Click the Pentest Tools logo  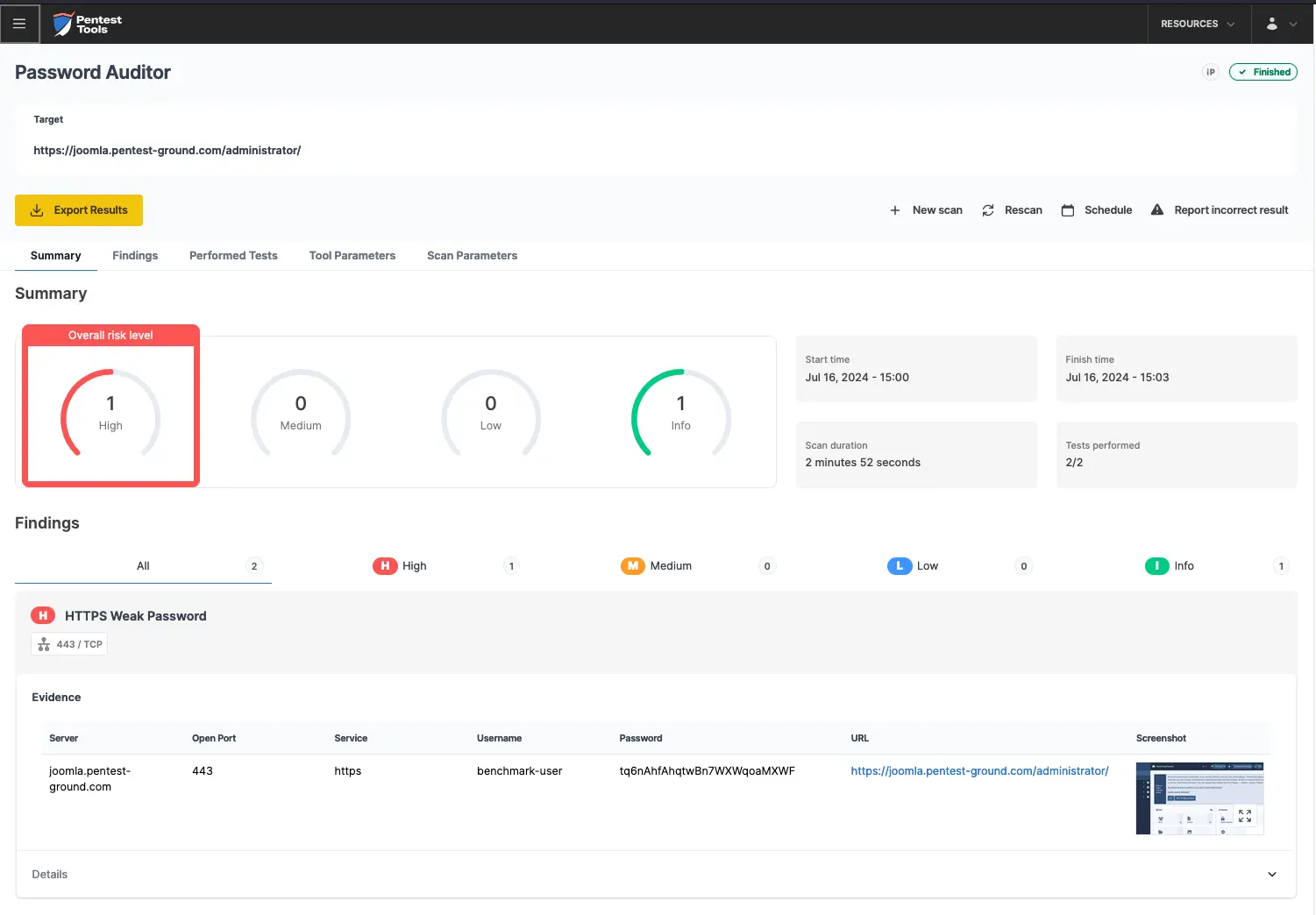tap(87, 25)
